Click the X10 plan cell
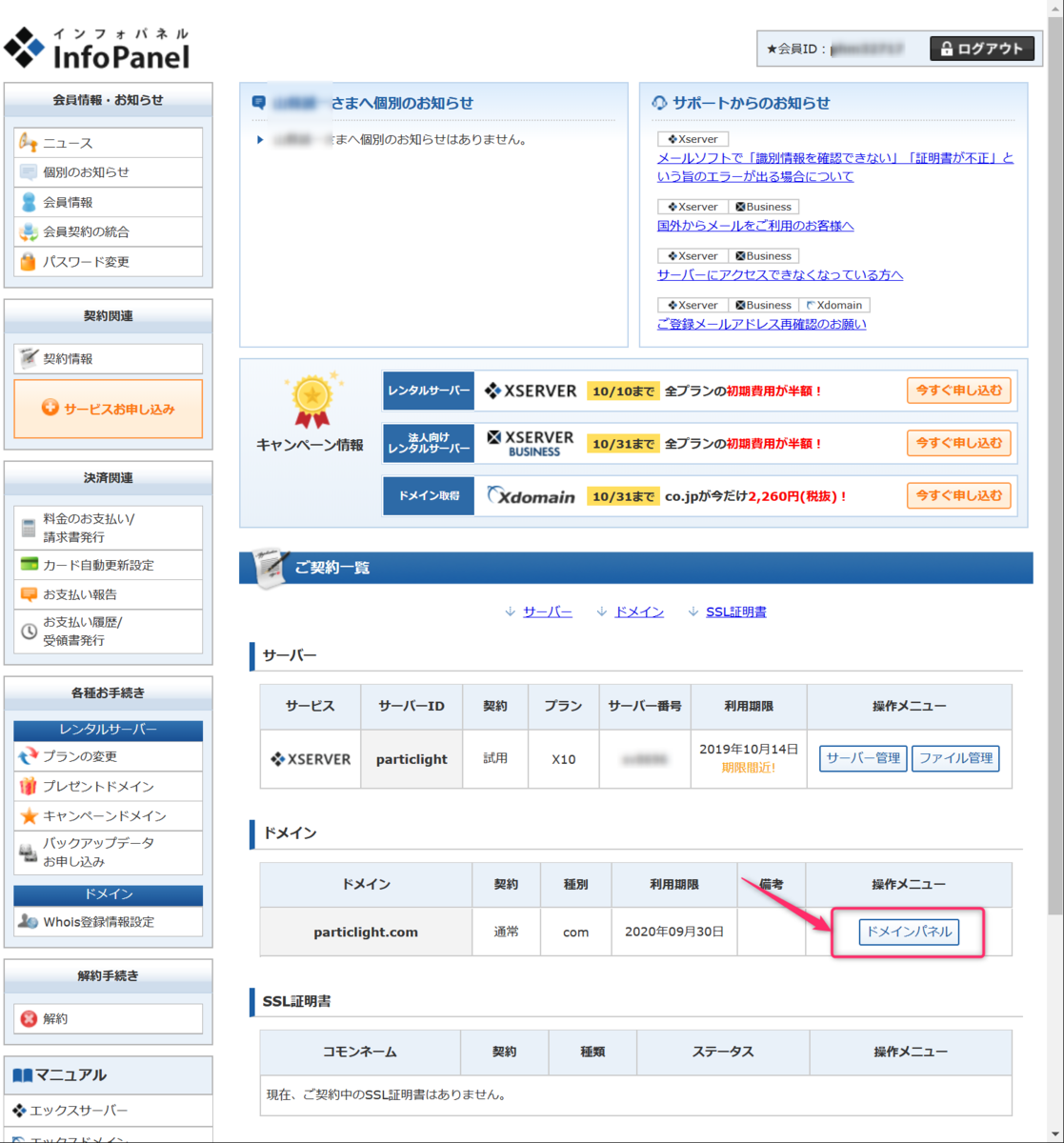The width and height of the screenshot is (1064, 1143). pyautogui.click(x=564, y=759)
